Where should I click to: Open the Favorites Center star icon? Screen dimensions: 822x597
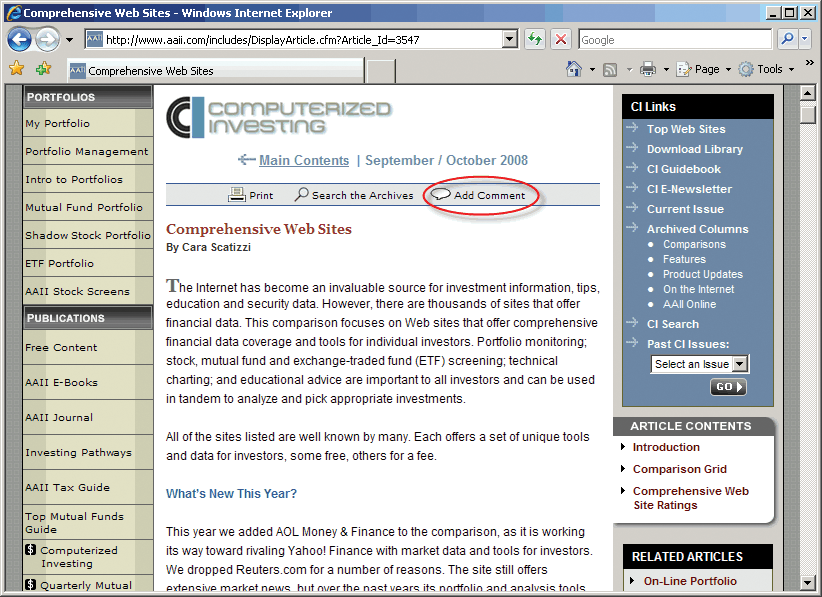click(x=17, y=70)
